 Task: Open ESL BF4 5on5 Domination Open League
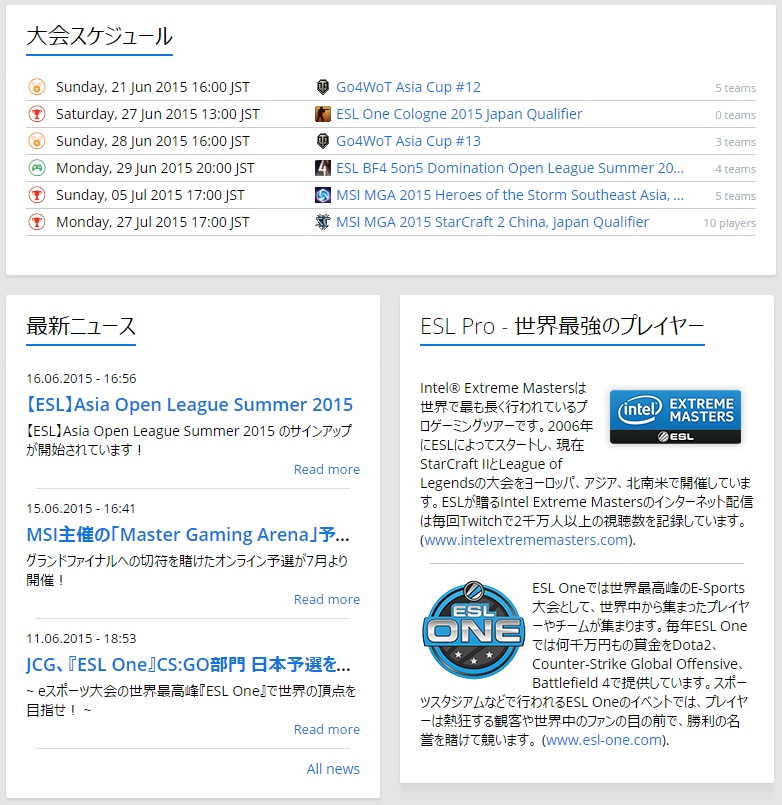click(510, 168)
